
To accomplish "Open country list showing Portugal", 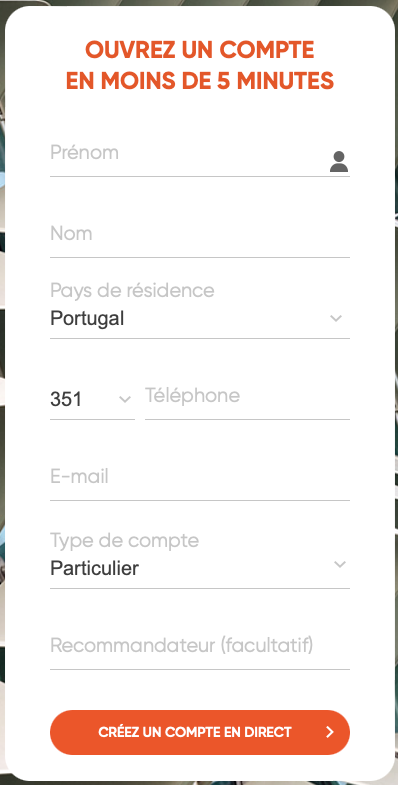I will [200, 319].
